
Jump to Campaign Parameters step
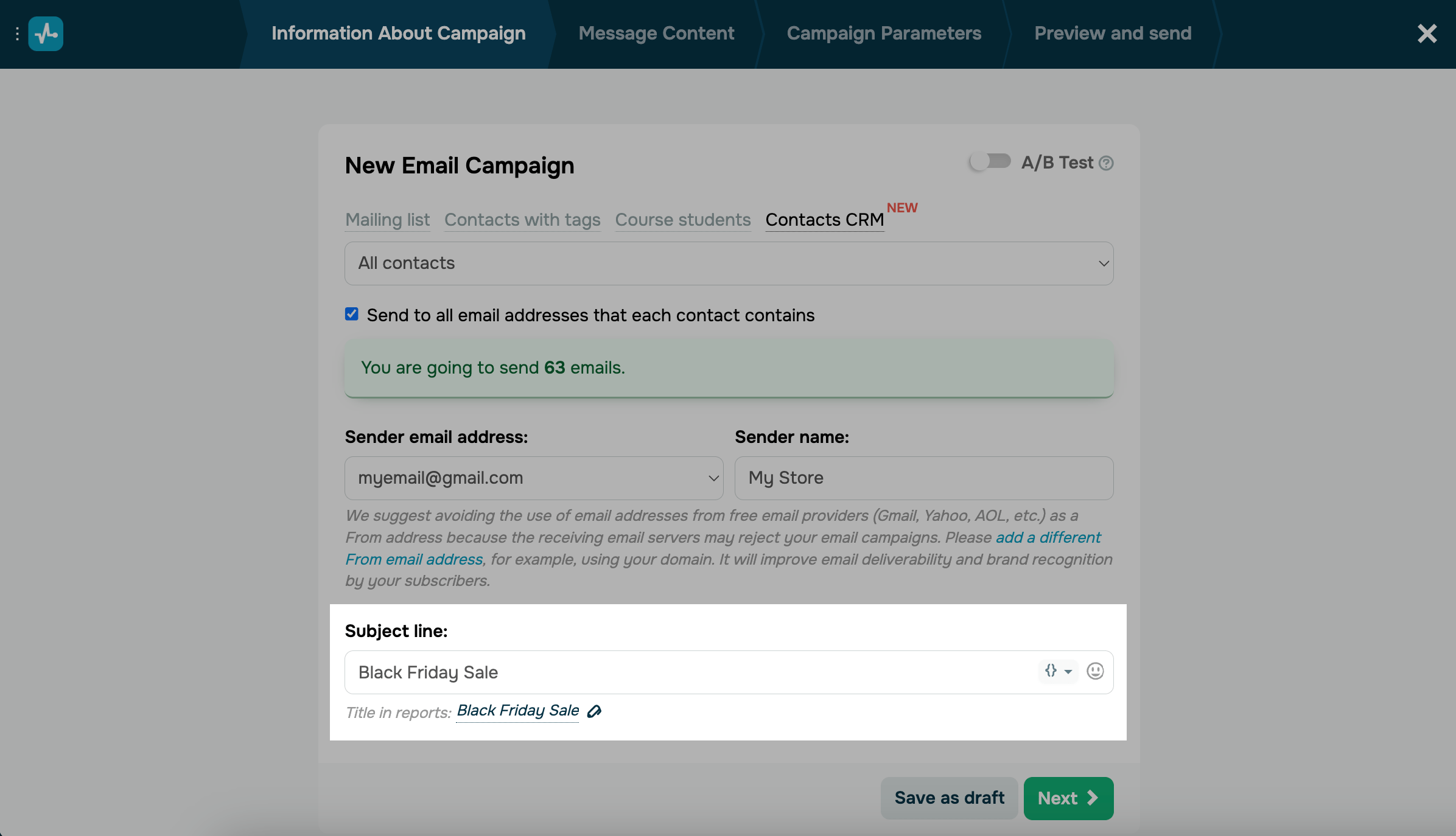pos(884,33)
